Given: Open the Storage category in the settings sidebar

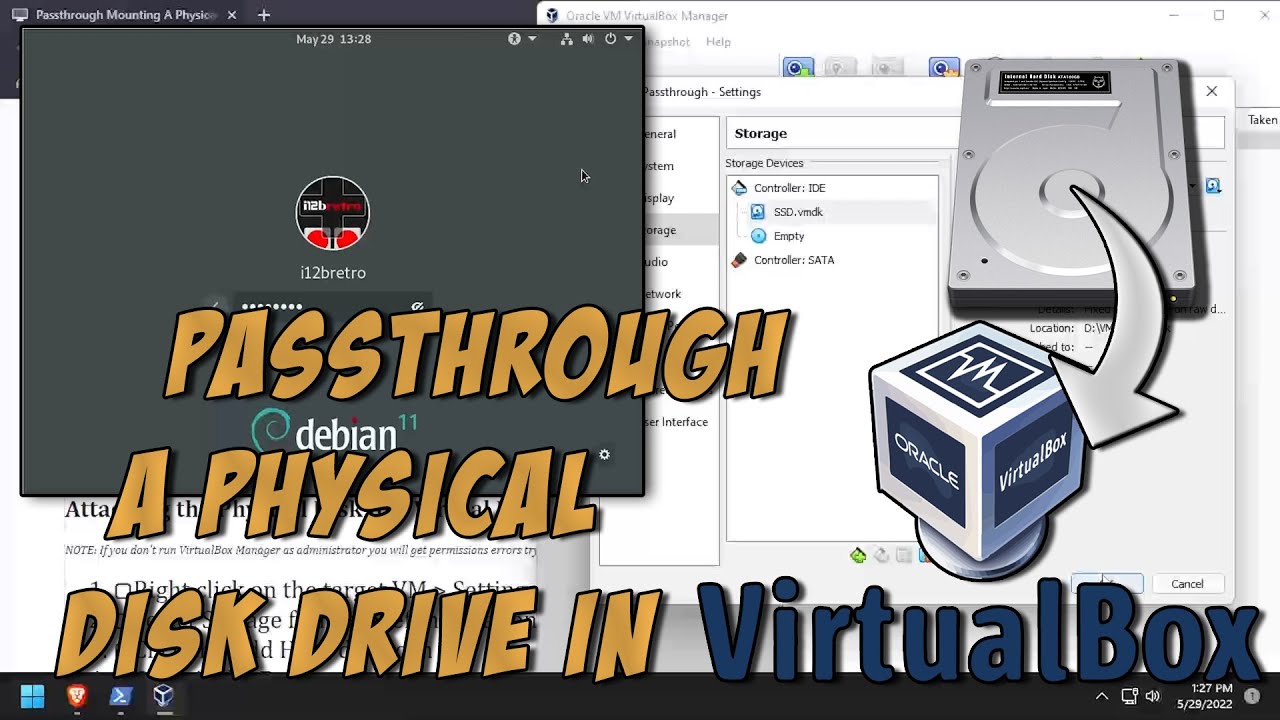Looking at the screenshot, I should [660, 230].
